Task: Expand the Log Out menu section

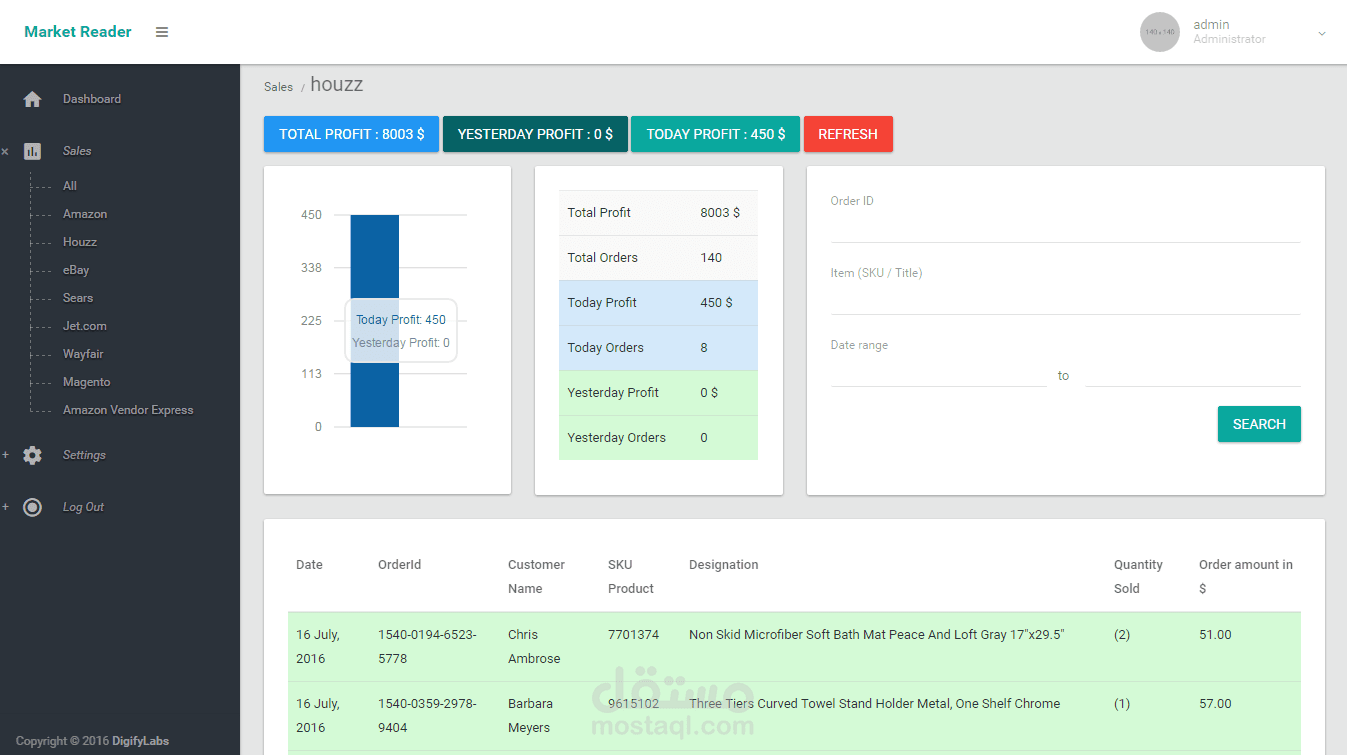Action: (5, 507)
